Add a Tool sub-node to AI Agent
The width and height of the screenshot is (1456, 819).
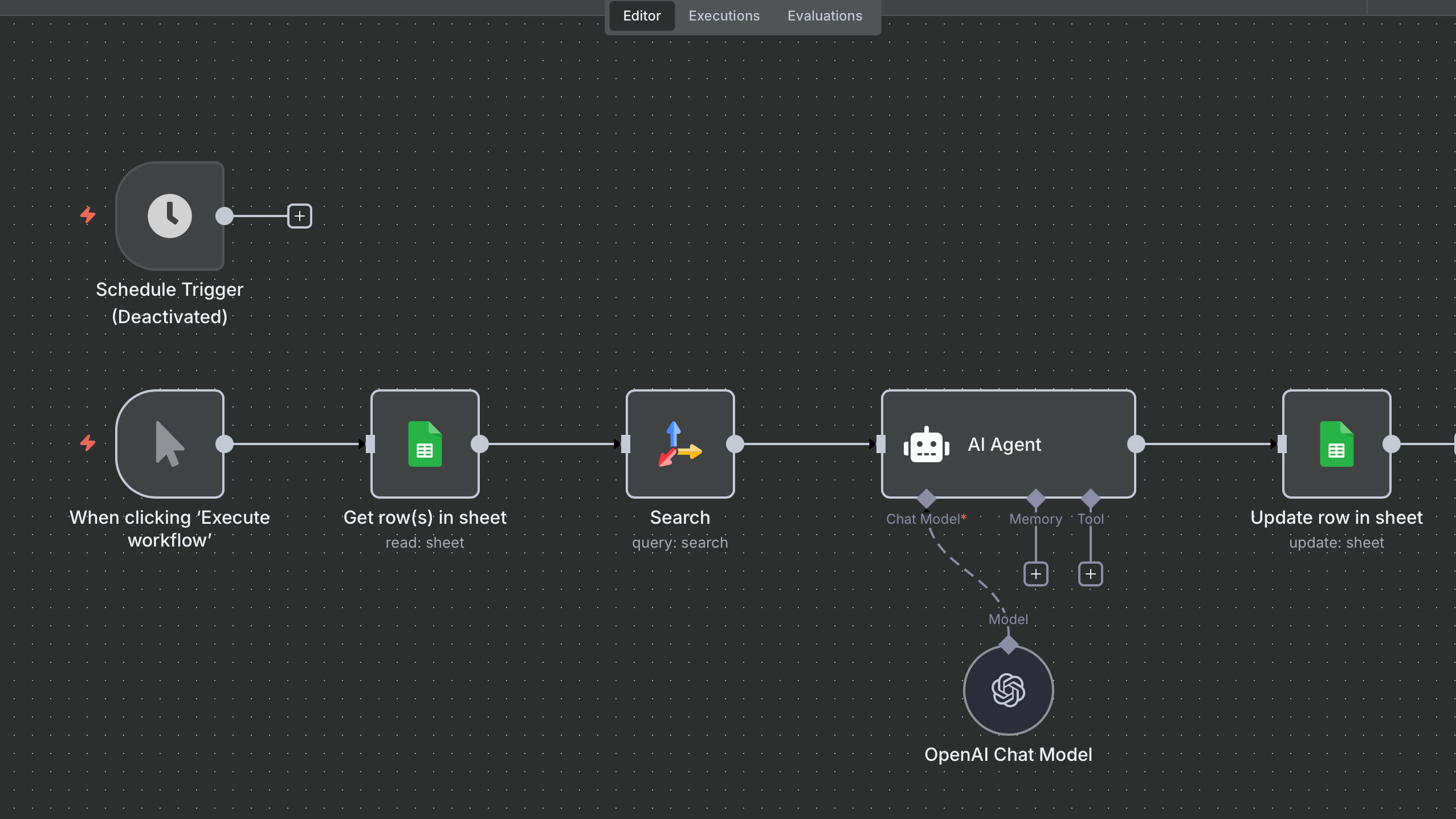click(1090, 574)
